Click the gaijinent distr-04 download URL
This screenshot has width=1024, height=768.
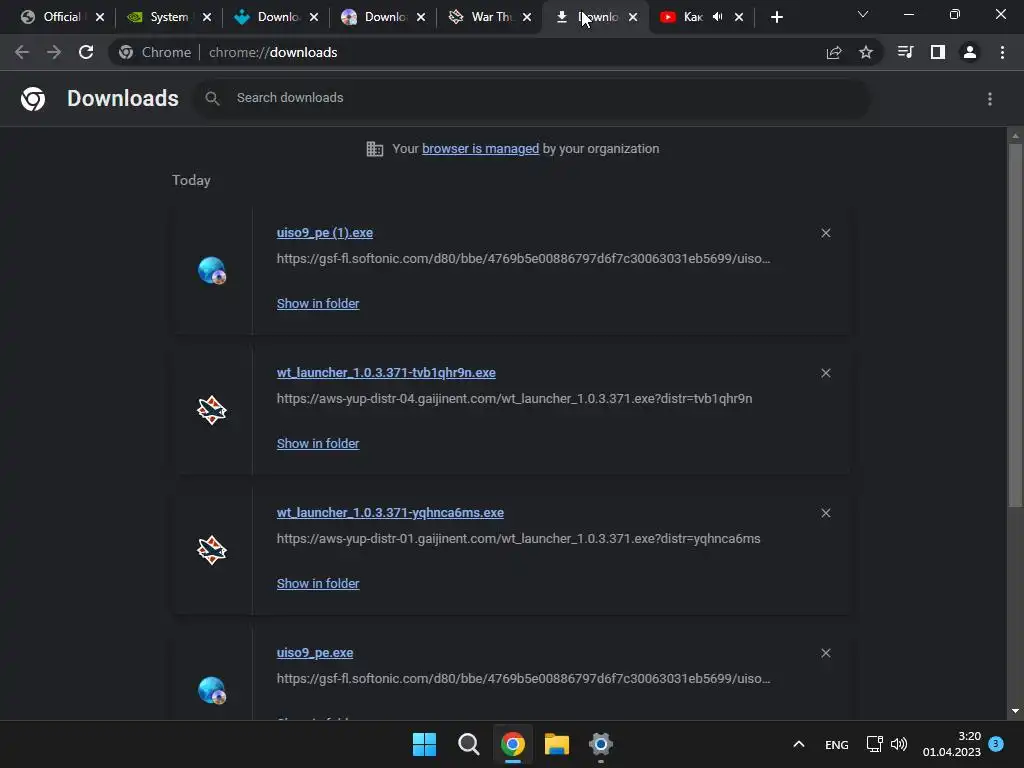[x=514, y=399]
